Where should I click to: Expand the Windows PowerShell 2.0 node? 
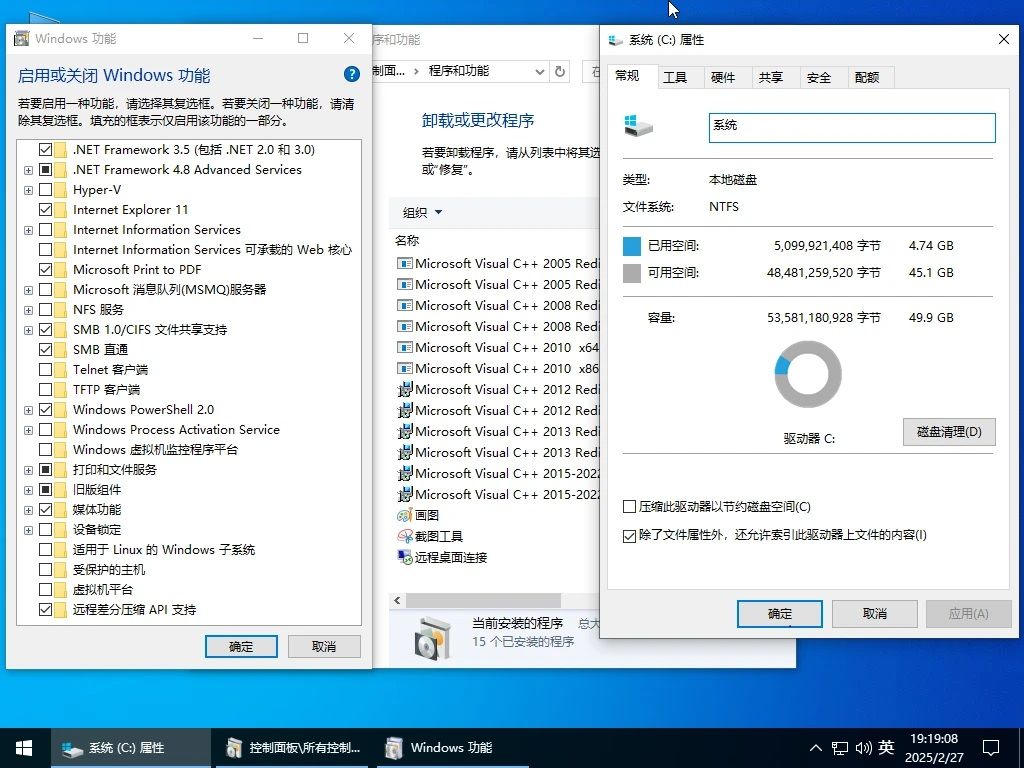coord(27,409)
